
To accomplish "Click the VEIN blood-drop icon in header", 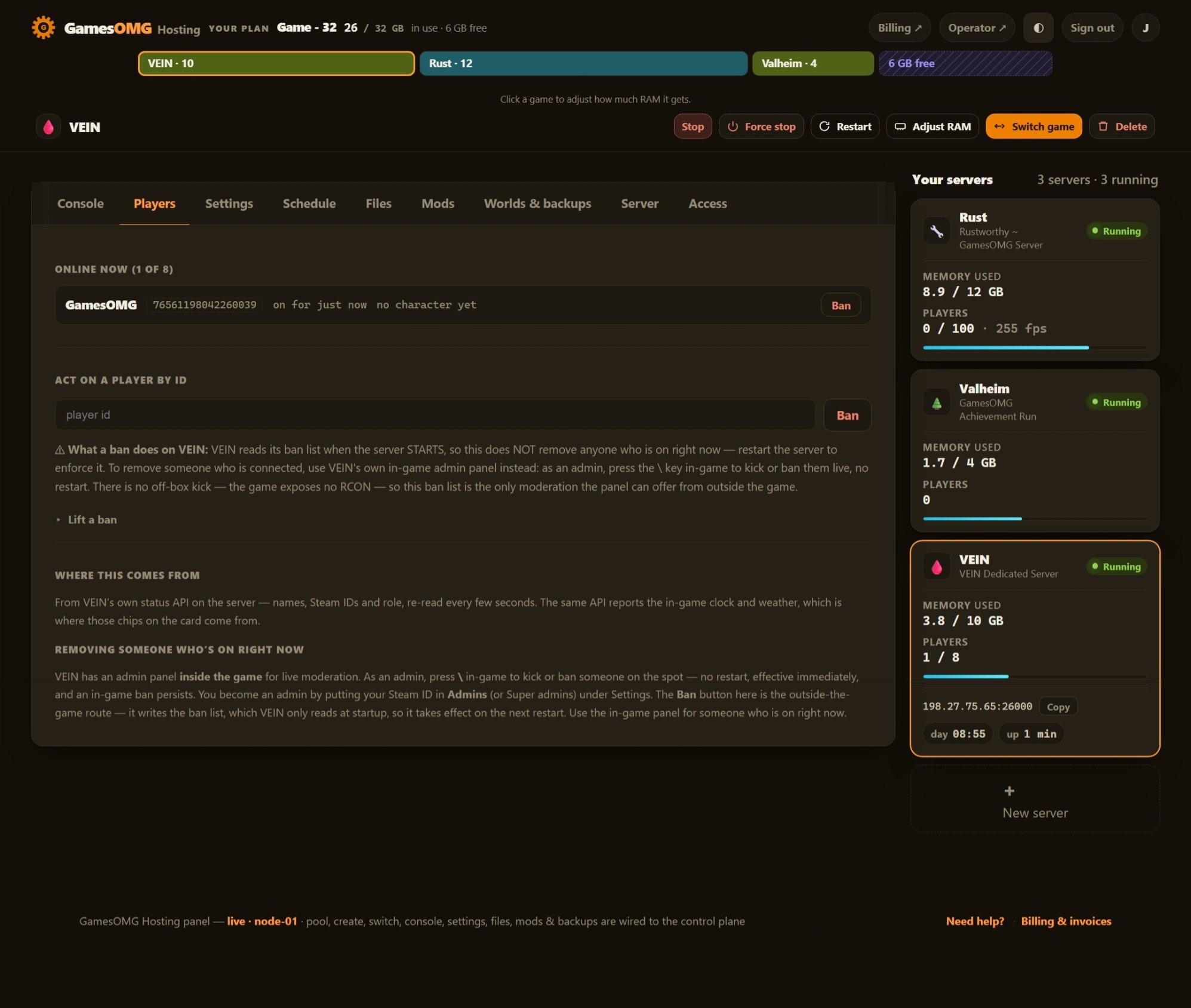I will coord(48,127).
